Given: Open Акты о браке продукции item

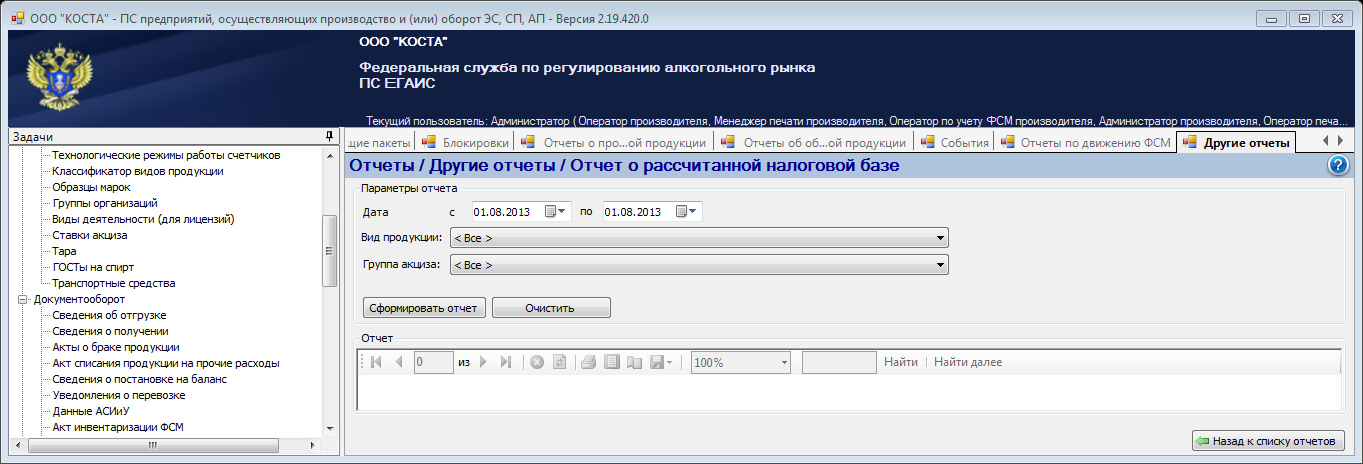Looking at the screenshot, I should pyautogui.click(x=116, y=347).
